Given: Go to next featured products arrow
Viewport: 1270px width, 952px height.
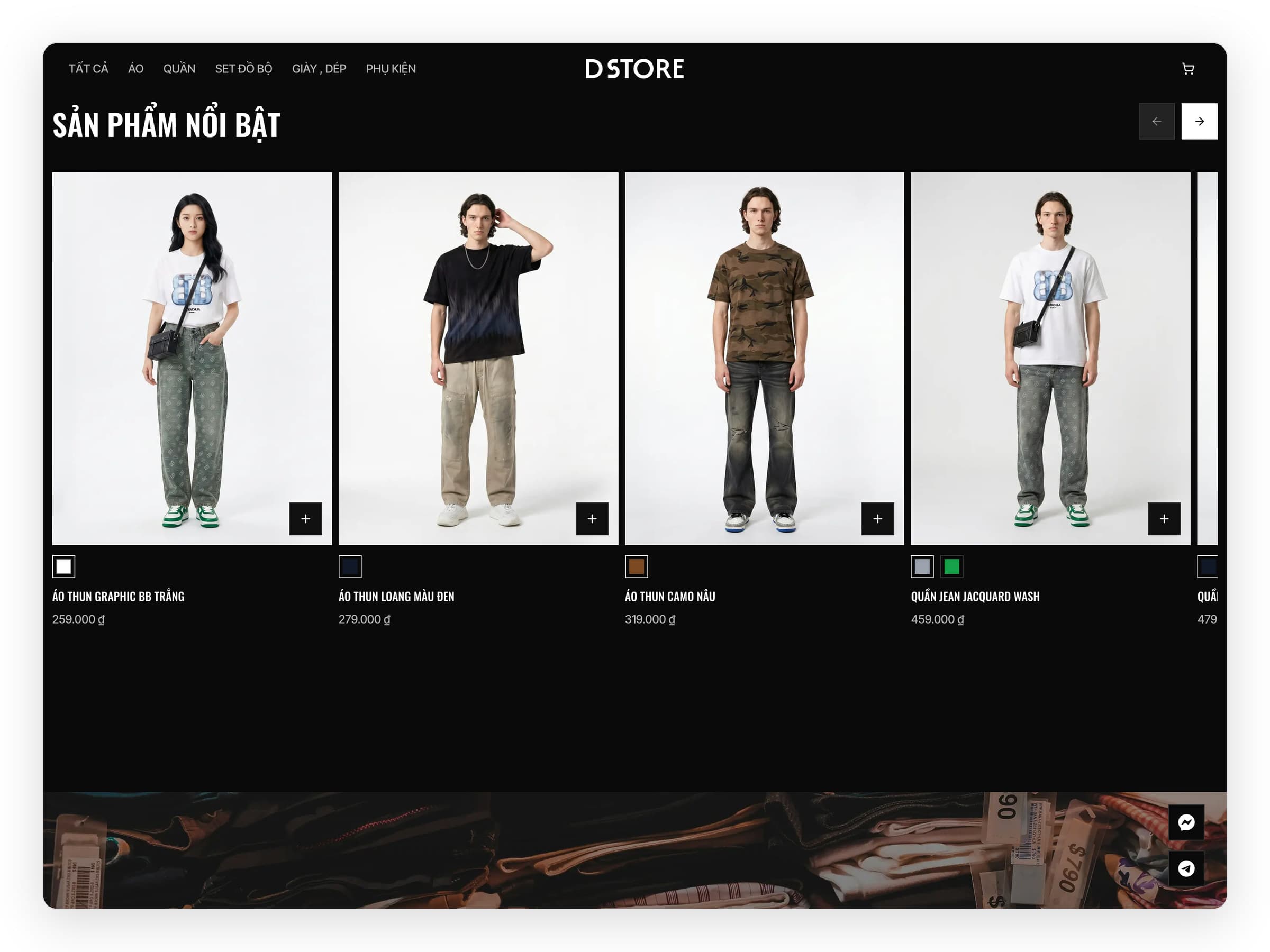Looking at the screenshot, I should [1199, 121].
